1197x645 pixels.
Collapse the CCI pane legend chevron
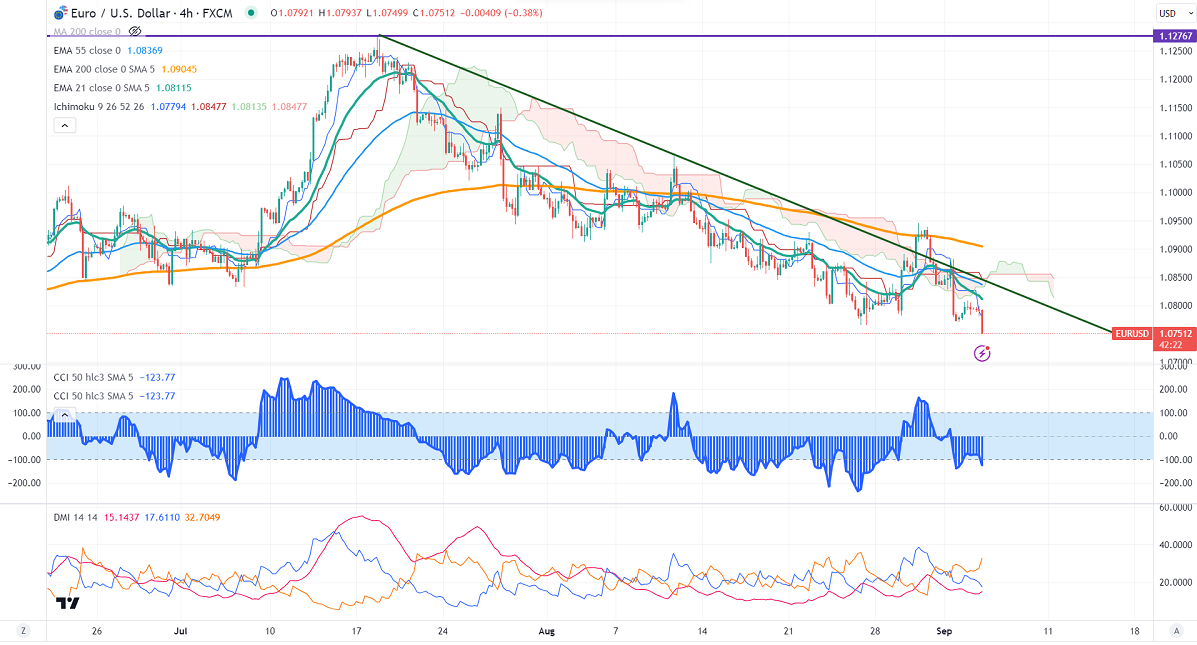click(x=65, y=415)
